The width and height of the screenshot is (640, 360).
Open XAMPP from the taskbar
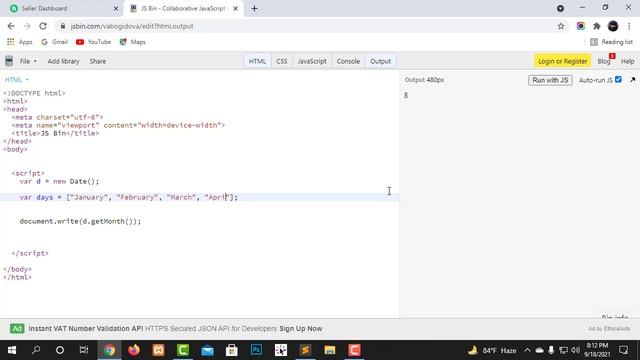pyautogui.click(x=158, y=350)
